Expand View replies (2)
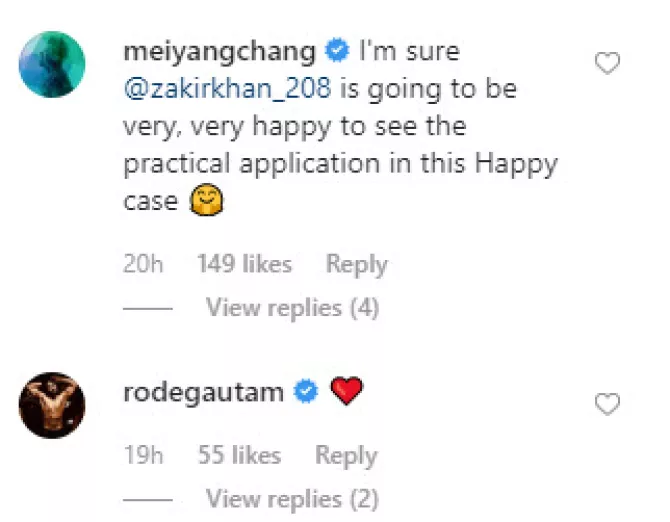Screen dimensions: 670x522 click(x=292, y=497)
